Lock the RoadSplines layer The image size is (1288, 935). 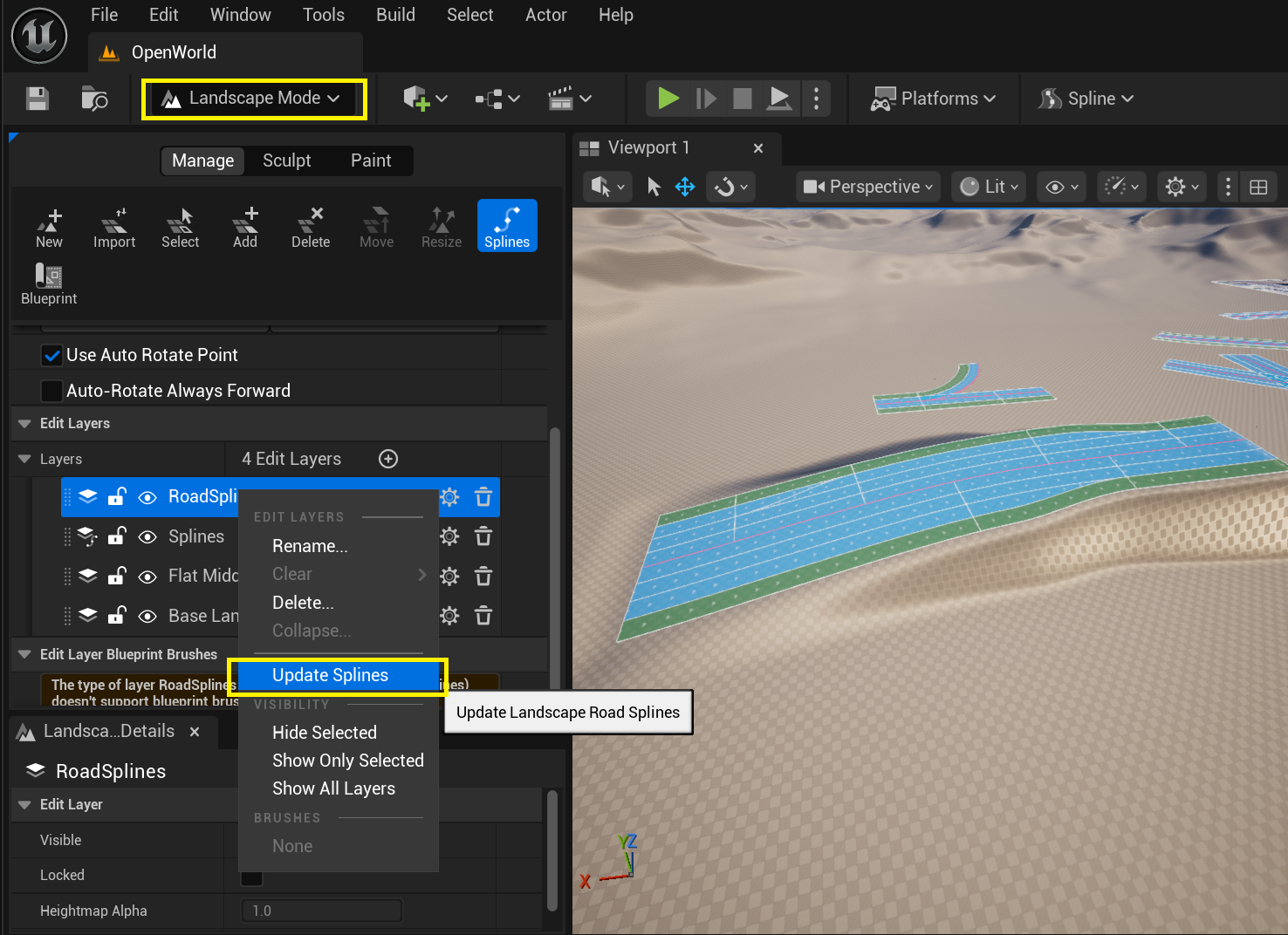point(117,496)
